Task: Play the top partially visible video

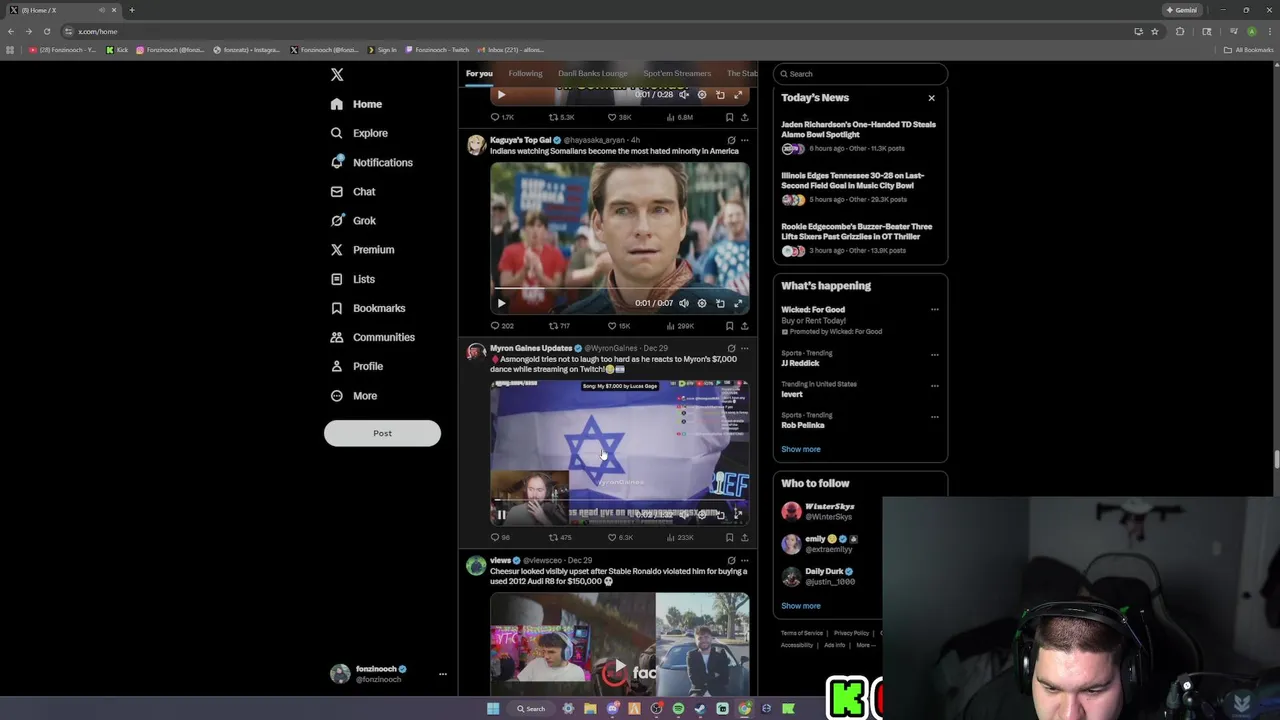Action: tap(501, 95)
